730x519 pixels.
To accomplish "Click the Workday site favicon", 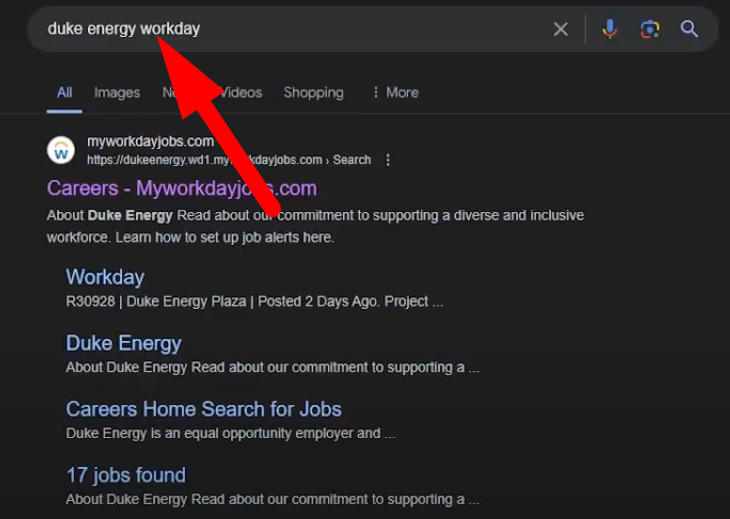I will pyautogui.click(x=61, y=150).
